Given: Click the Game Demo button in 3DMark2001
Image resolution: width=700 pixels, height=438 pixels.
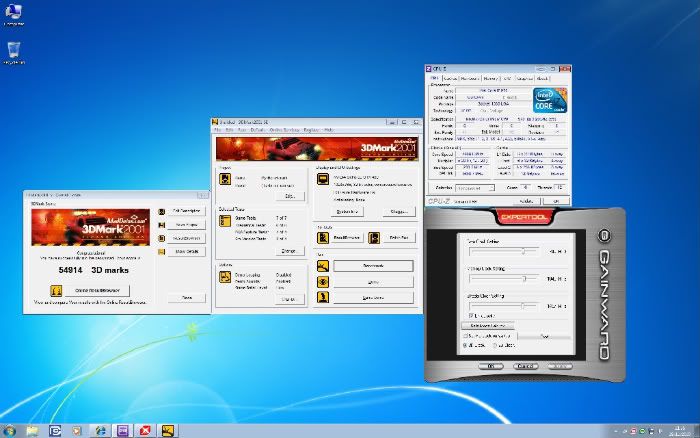Looking at the screenshot, I should (373, 298).
